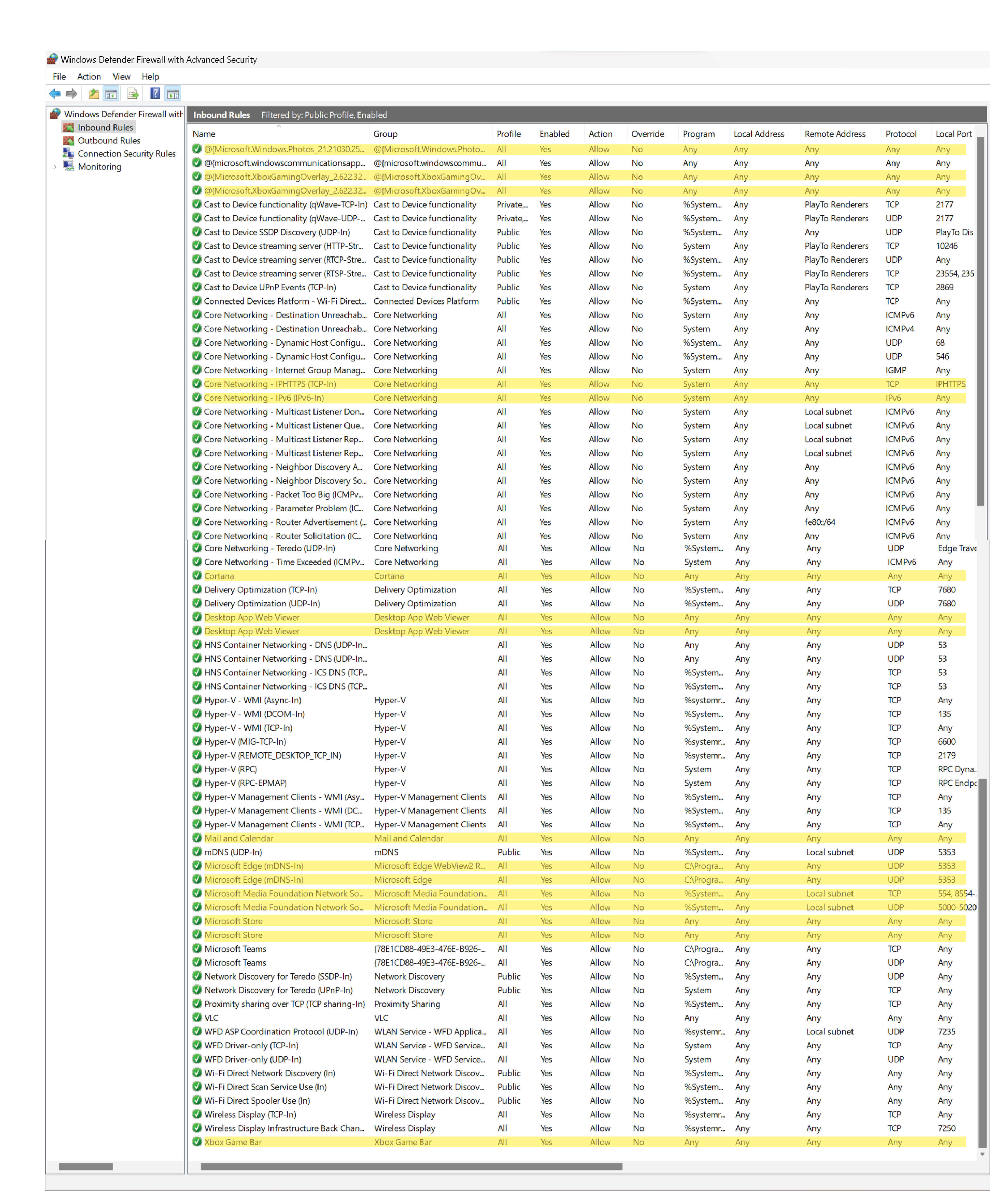
Task: Open the View menu
Action: (121, 77)
